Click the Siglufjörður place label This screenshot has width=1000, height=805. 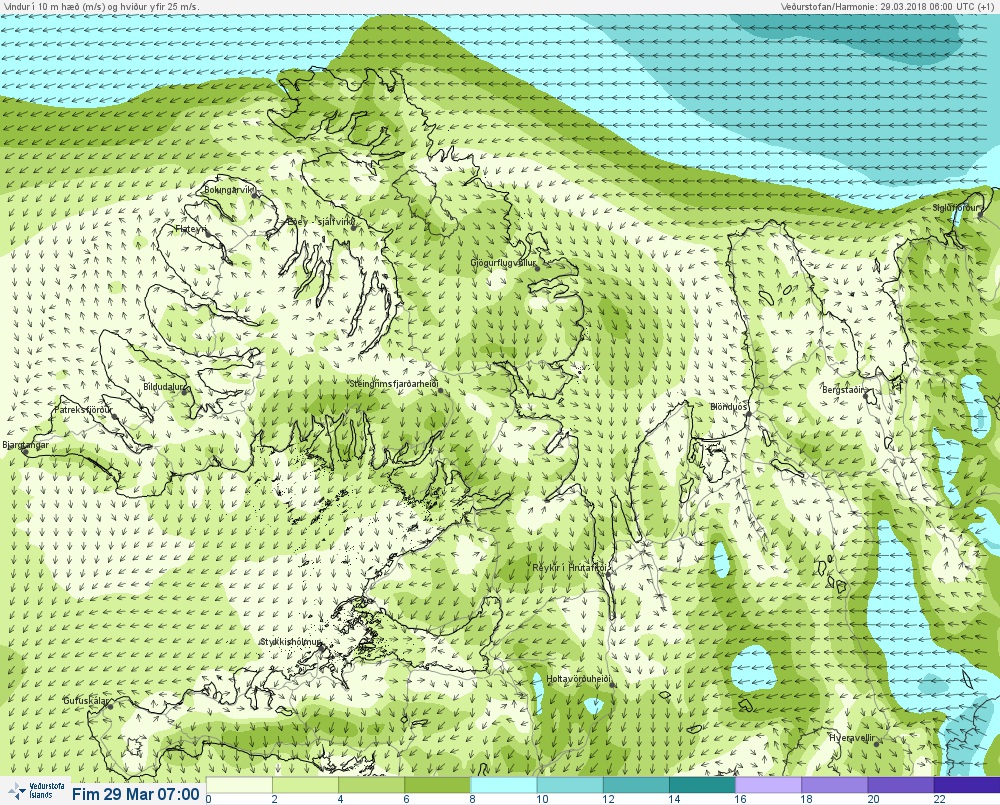click(956, 208)
